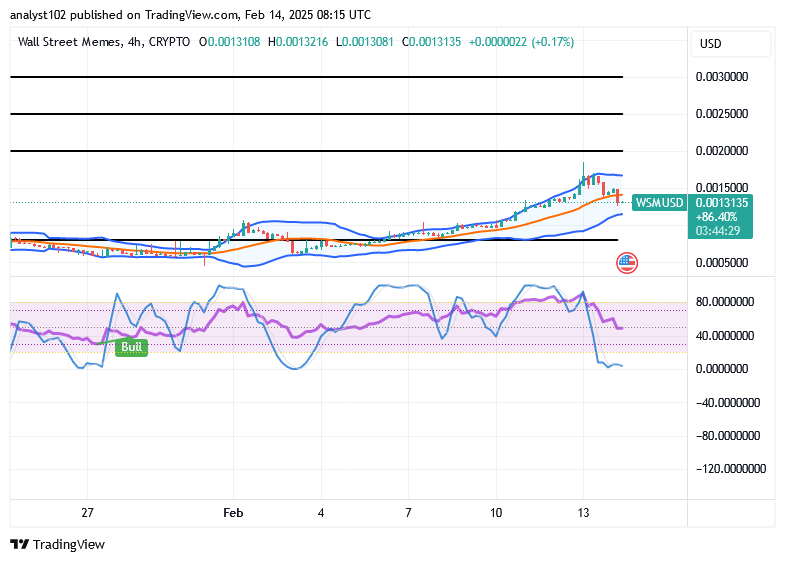The height and width of the screenshot is (562, 785).
Task: Click the −120.0000000 oscillator axis label
Action: click(731, 469)
